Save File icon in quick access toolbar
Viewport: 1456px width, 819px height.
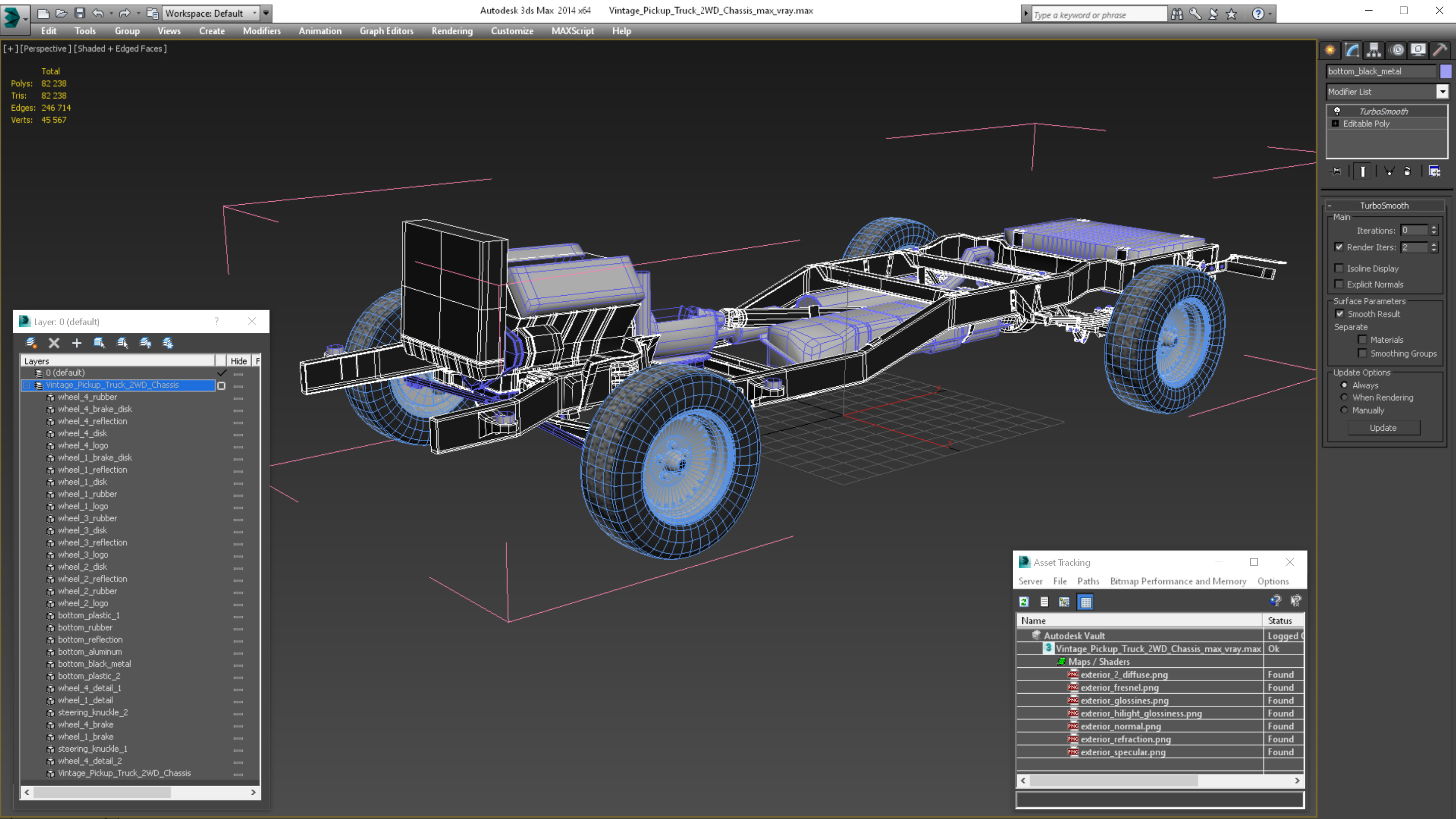(80, 13)
